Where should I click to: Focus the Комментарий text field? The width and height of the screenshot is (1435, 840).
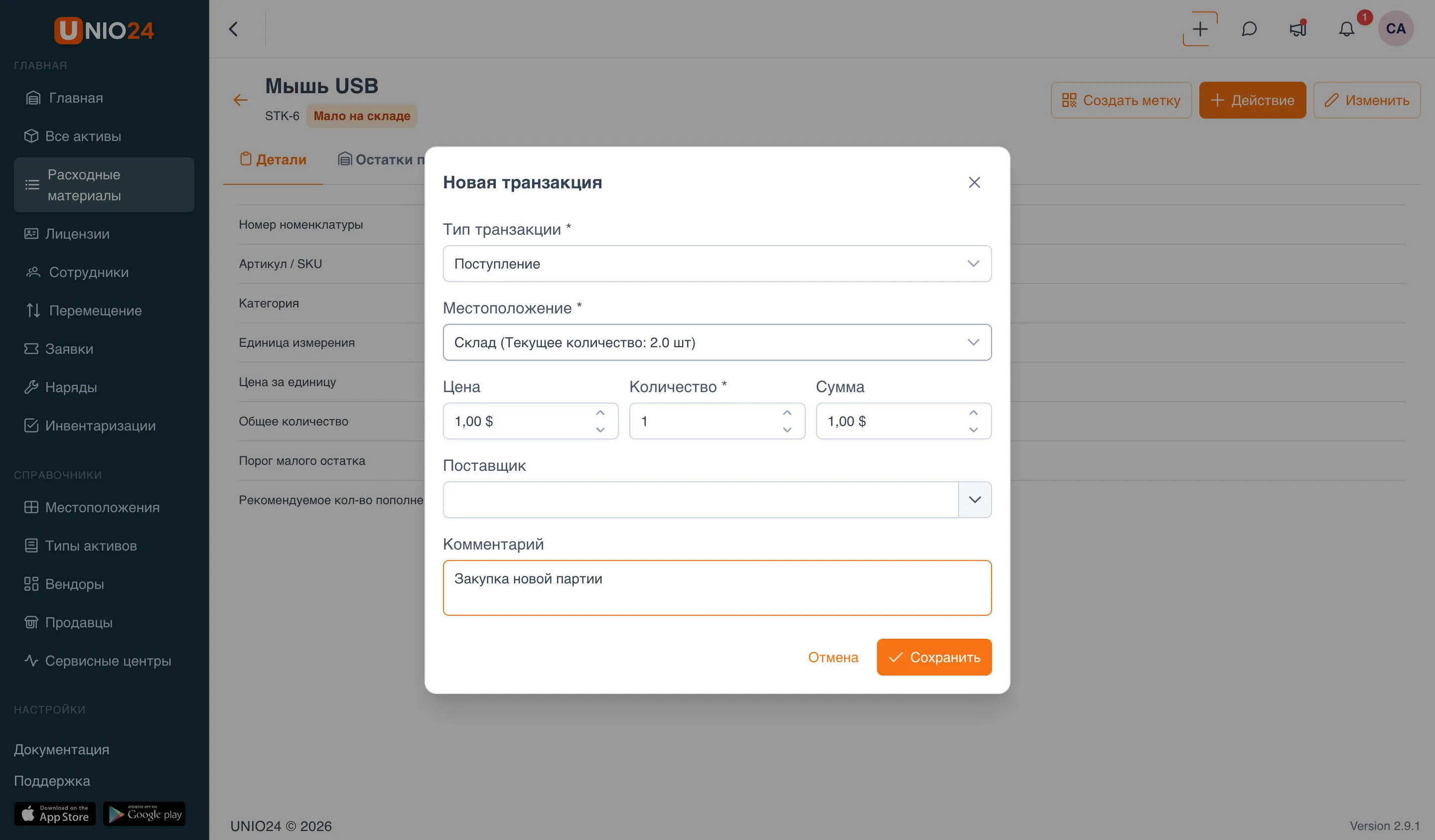coord(717,588)
